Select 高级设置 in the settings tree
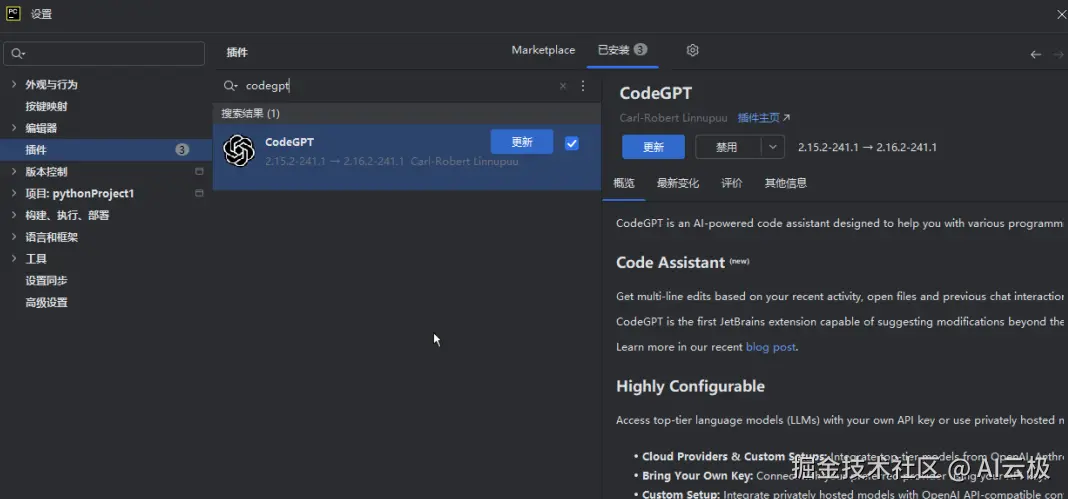The image size is (1068, 499). 46,302
